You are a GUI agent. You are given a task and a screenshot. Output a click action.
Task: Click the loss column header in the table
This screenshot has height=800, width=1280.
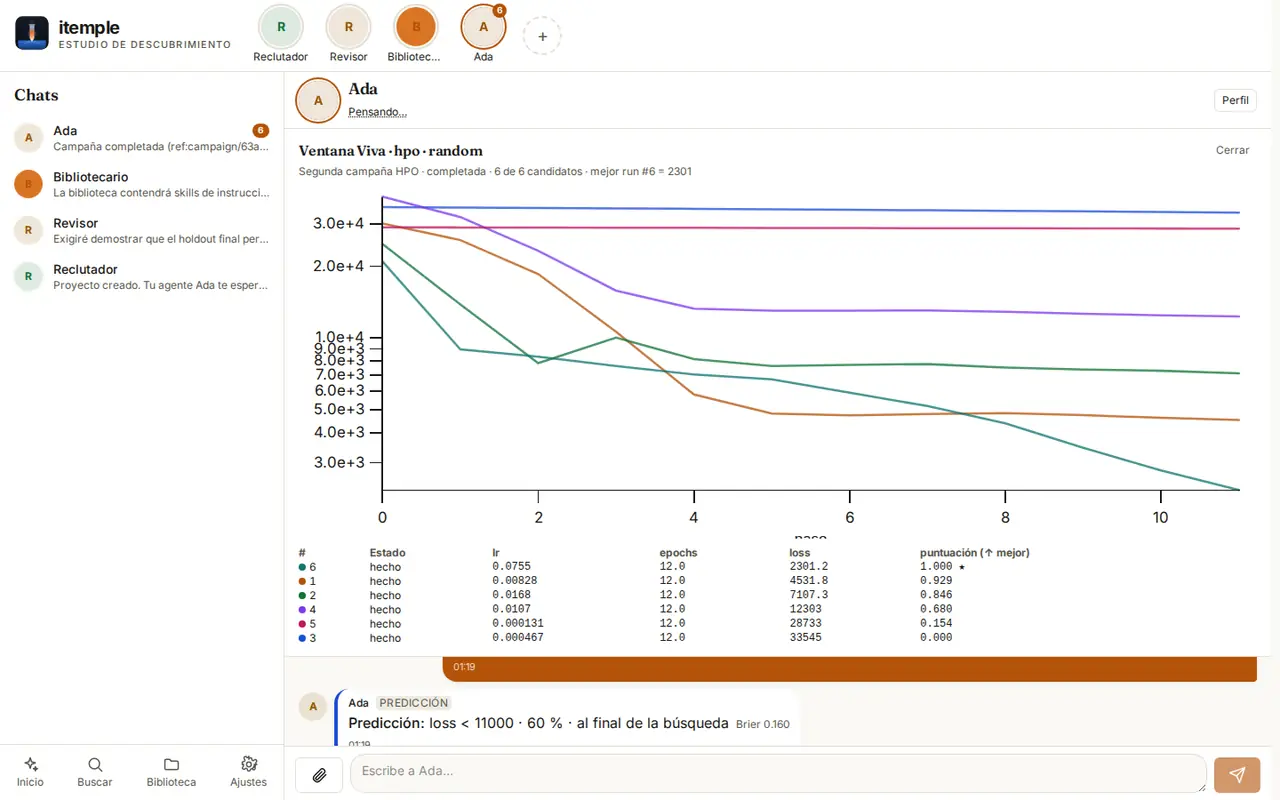[799, 553]
